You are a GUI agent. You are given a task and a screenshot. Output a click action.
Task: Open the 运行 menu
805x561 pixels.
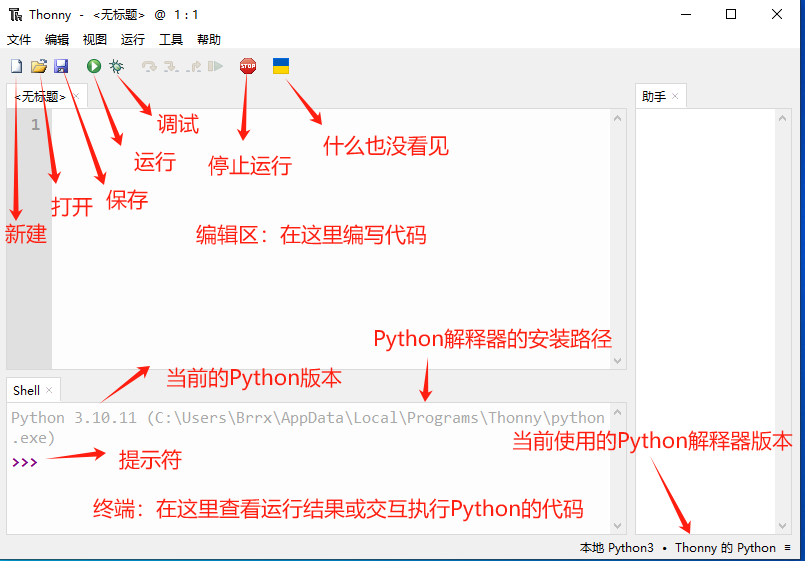[x=132, y=40]
